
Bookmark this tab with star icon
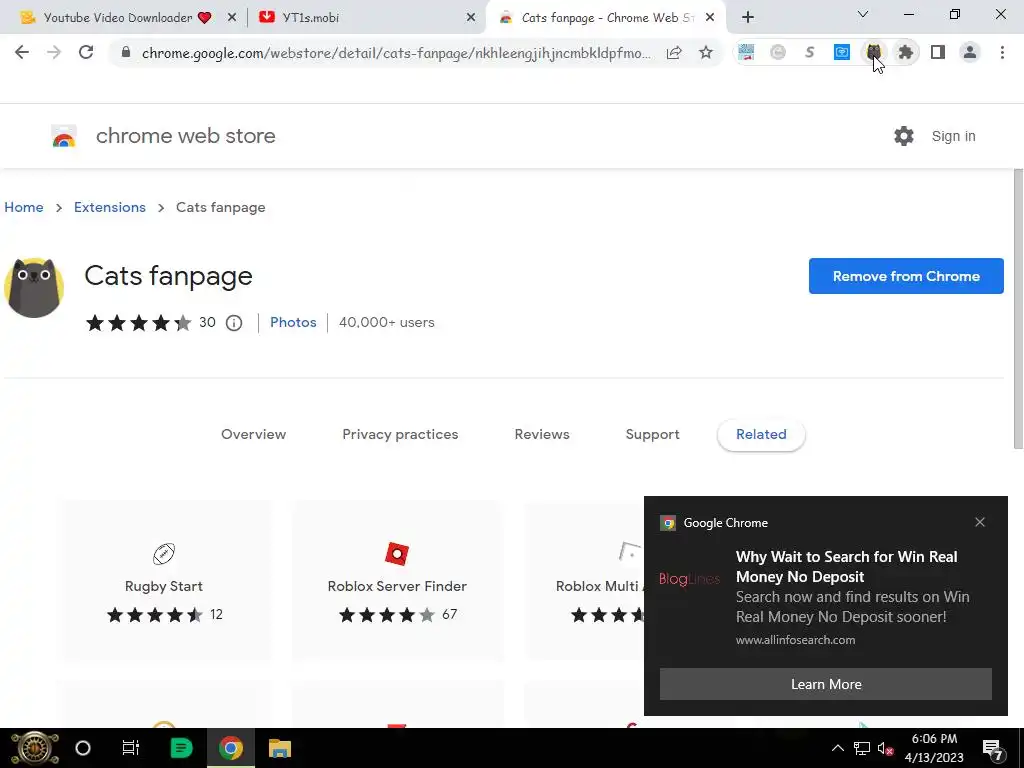pos(706,52)
